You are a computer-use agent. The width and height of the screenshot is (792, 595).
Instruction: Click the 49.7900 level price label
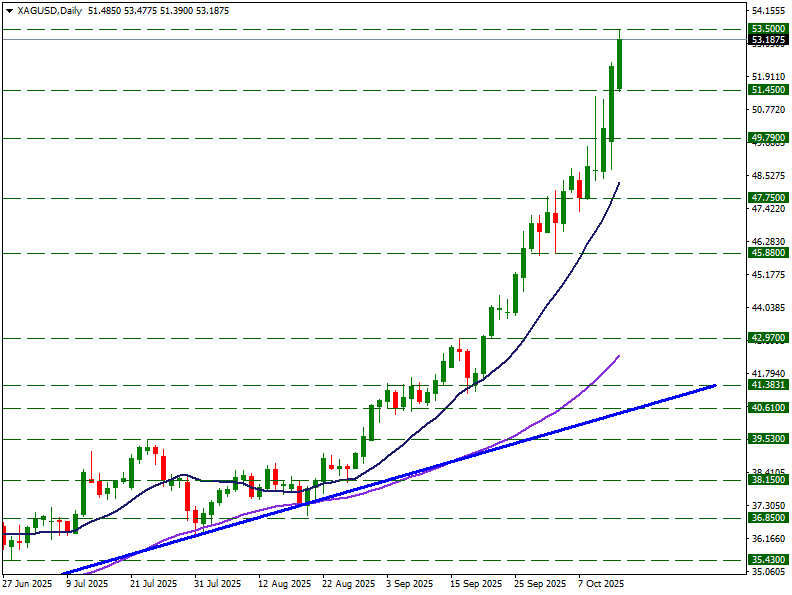coord(767,138)
